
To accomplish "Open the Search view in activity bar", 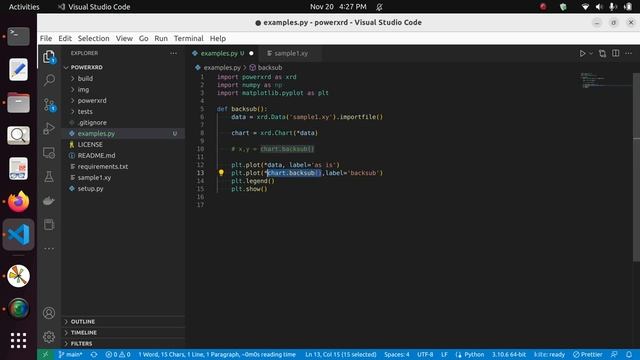I will click(x=49, y=80).
